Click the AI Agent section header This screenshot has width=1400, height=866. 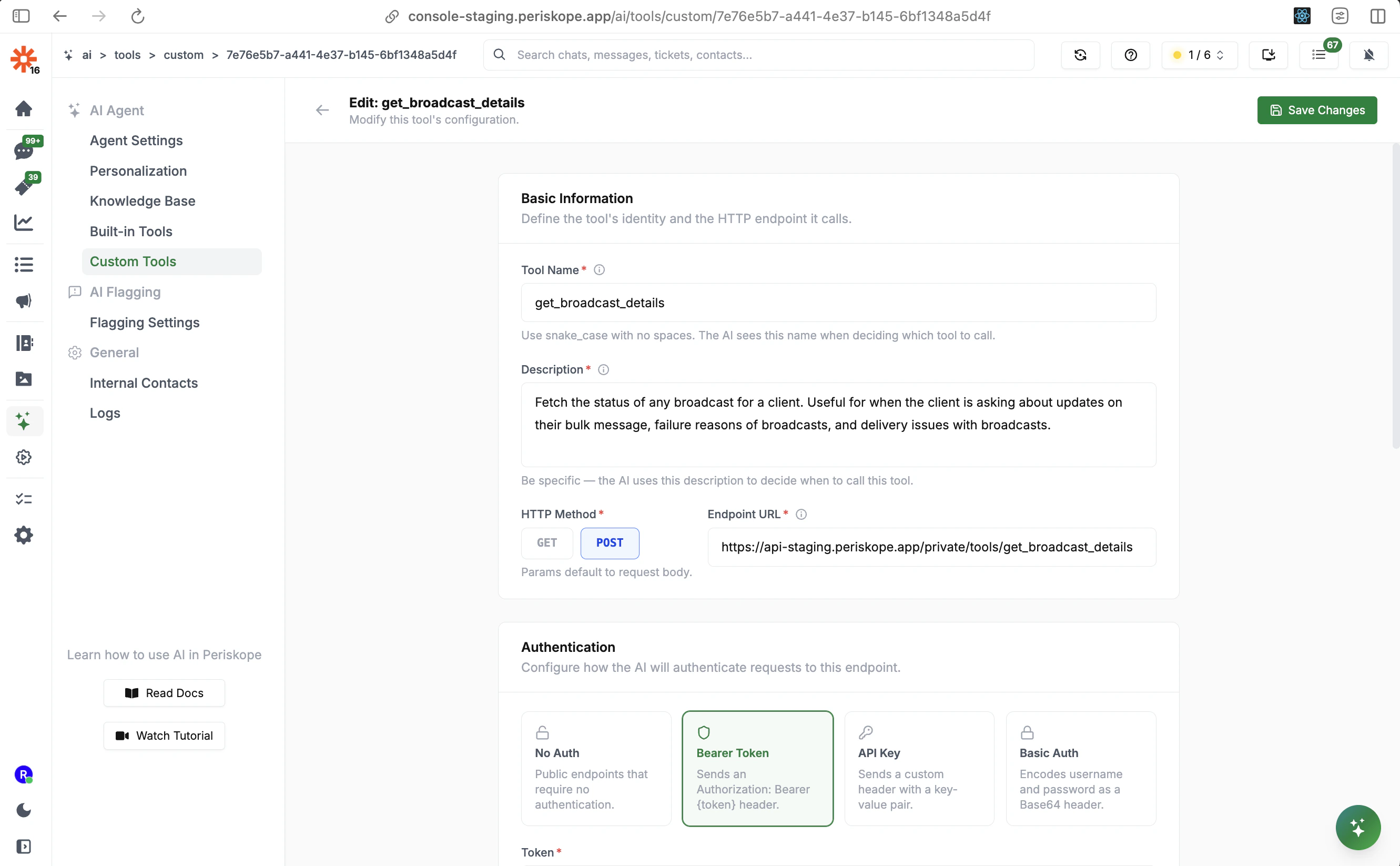click(x=117, y=110)
